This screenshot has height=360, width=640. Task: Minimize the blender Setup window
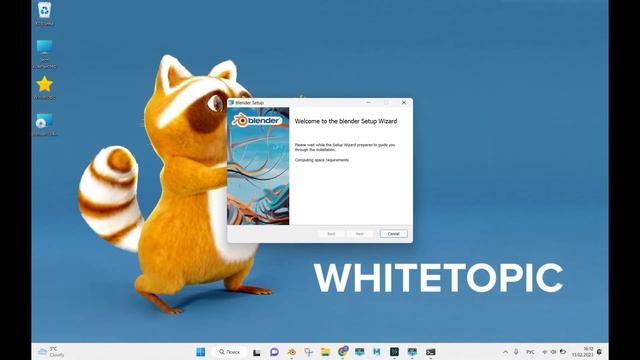[369, 102]
